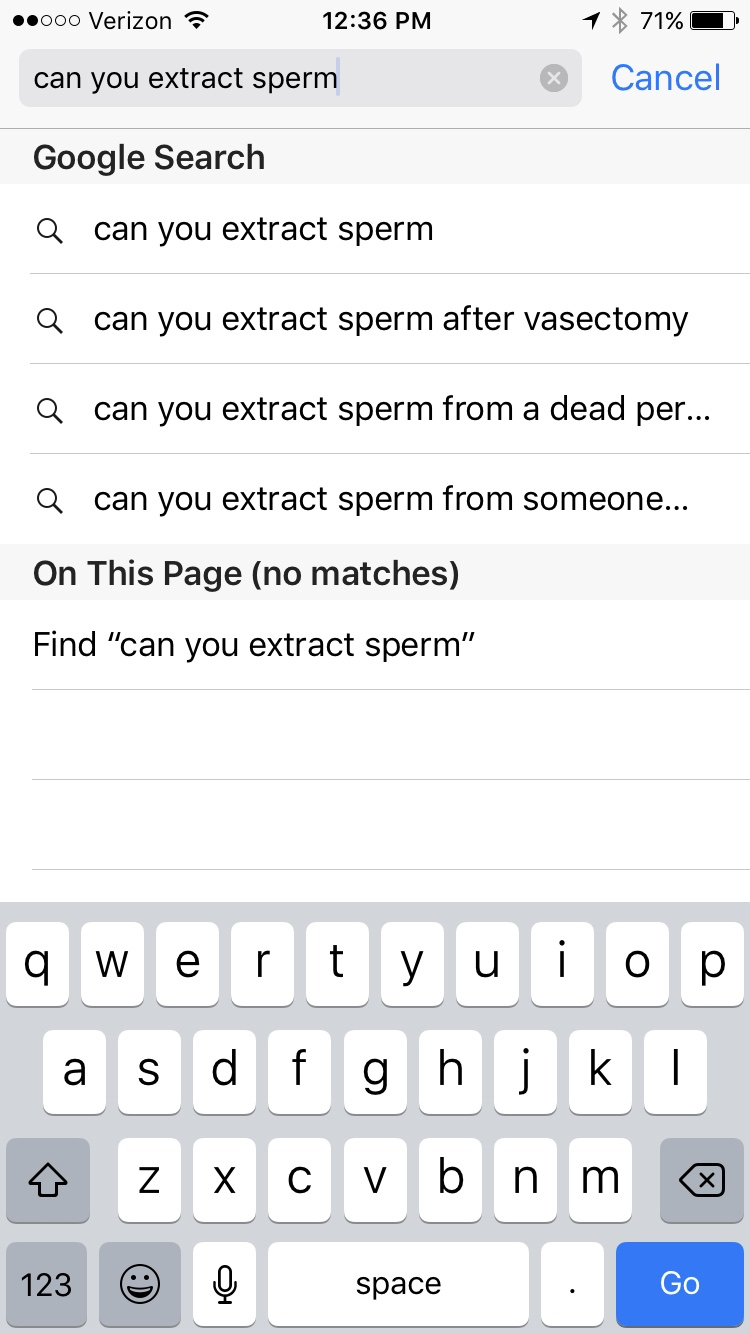Activate microphone dictation
750x1334 pixels.
[x=226, y=1284]
